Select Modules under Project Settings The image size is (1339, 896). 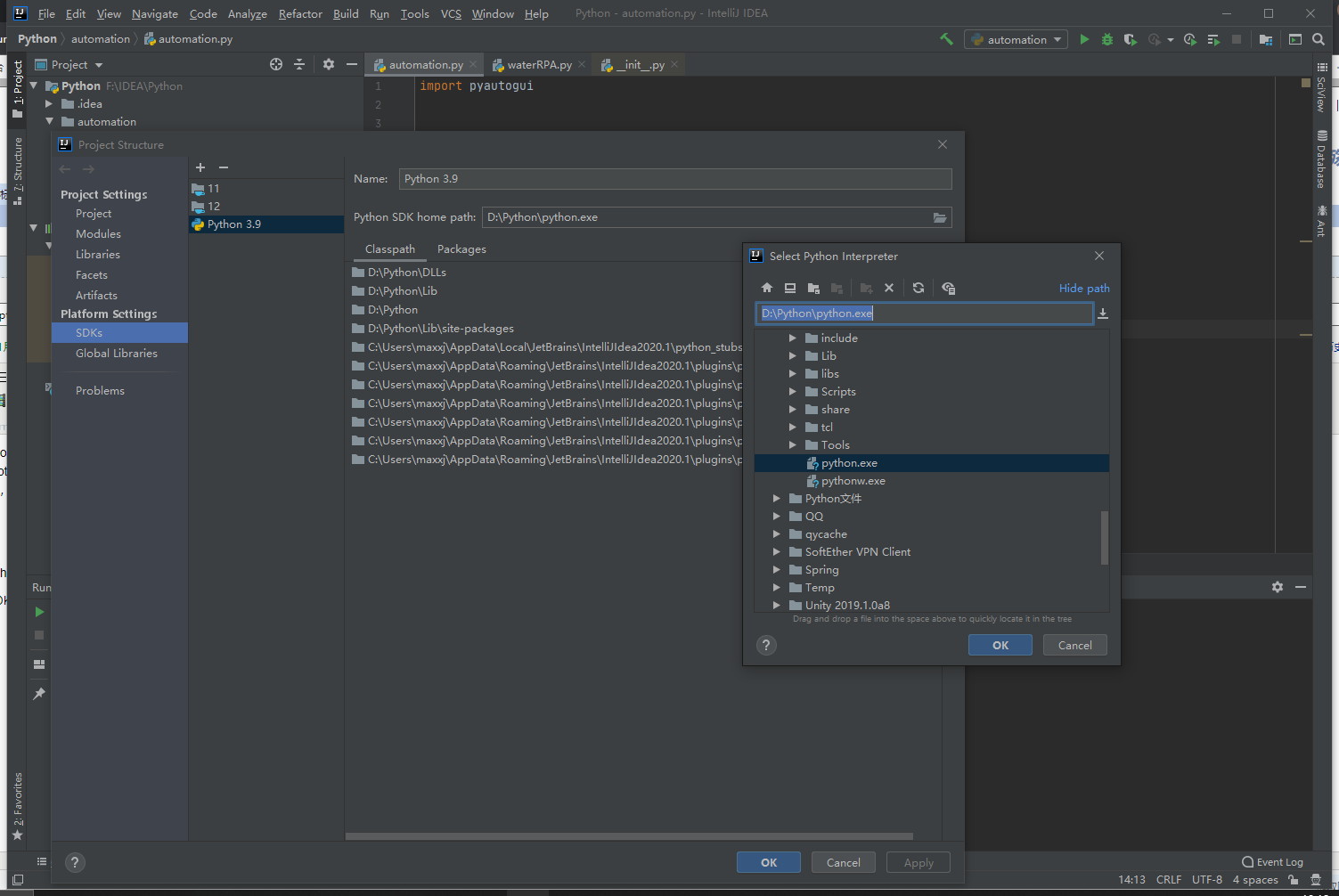[x=98, y=234]
